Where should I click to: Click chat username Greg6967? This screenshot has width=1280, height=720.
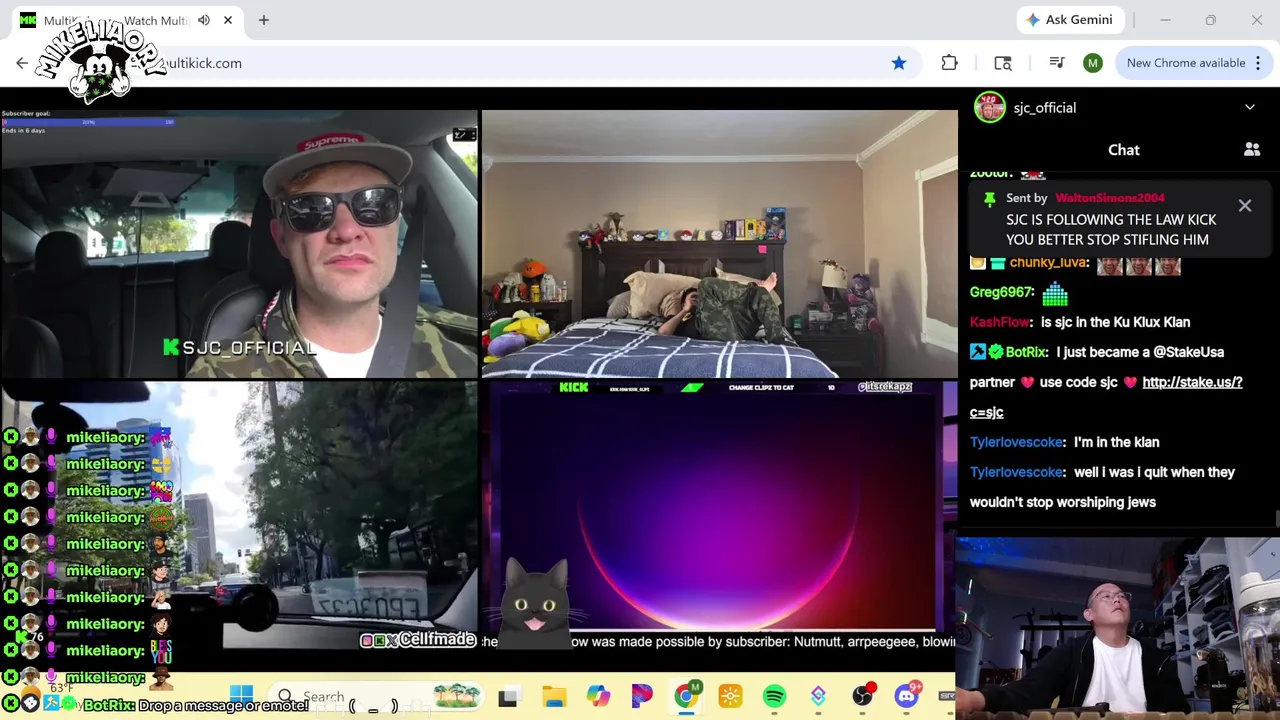(x=1001, y=292)
